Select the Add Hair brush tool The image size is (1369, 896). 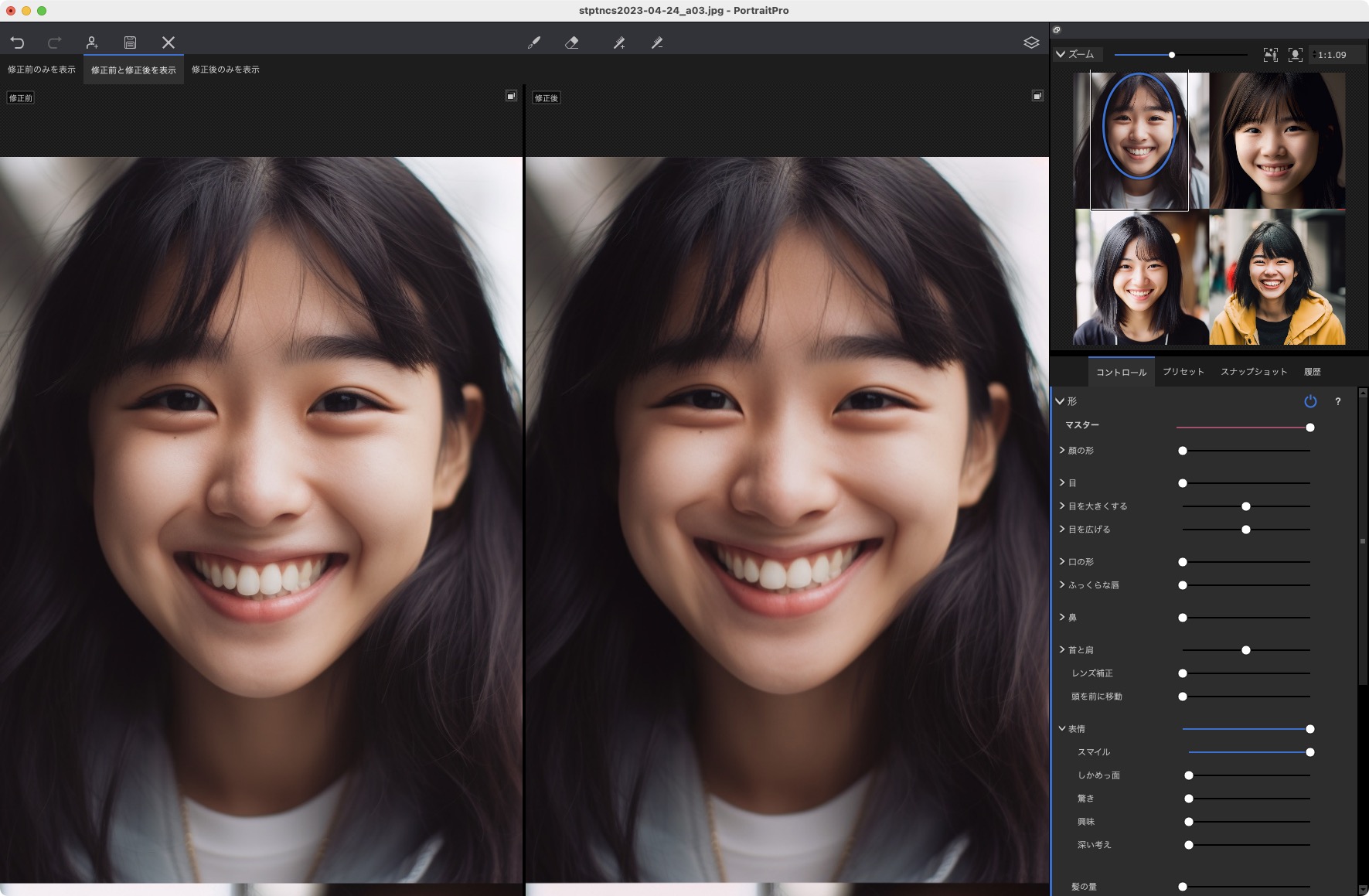coord(619,43)
